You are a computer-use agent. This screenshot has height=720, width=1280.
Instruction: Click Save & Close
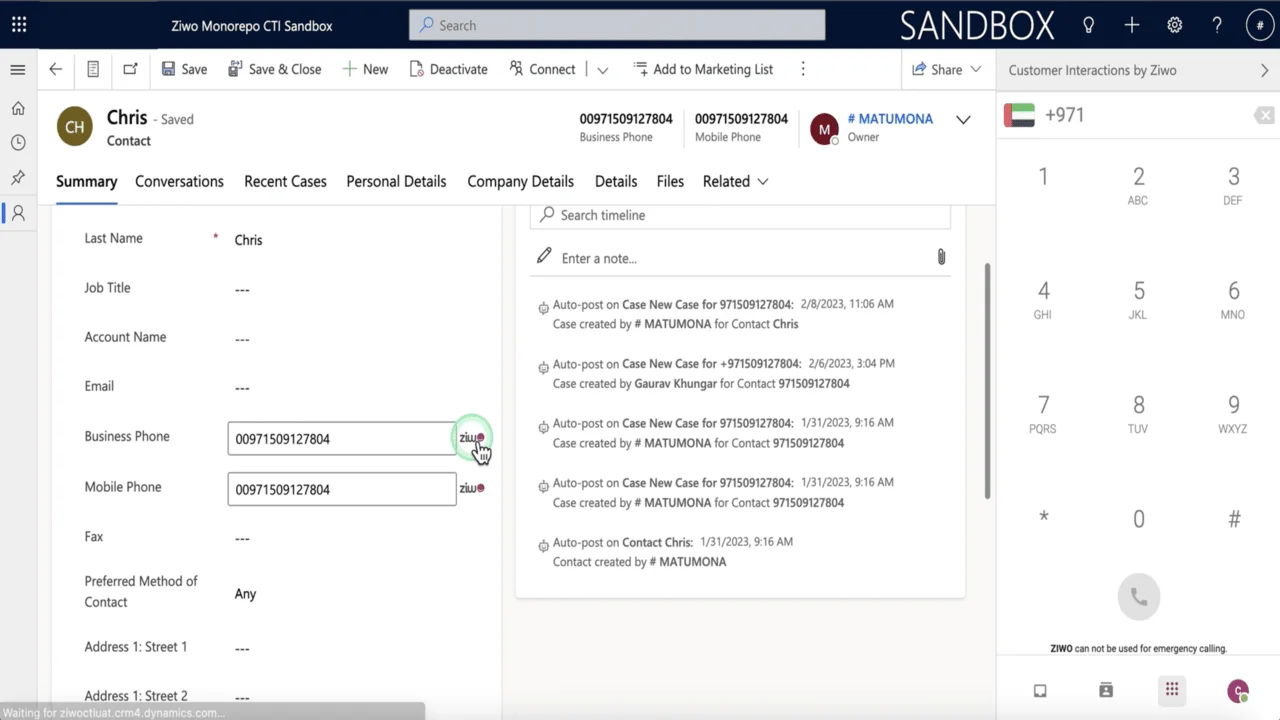click(275, 69)
